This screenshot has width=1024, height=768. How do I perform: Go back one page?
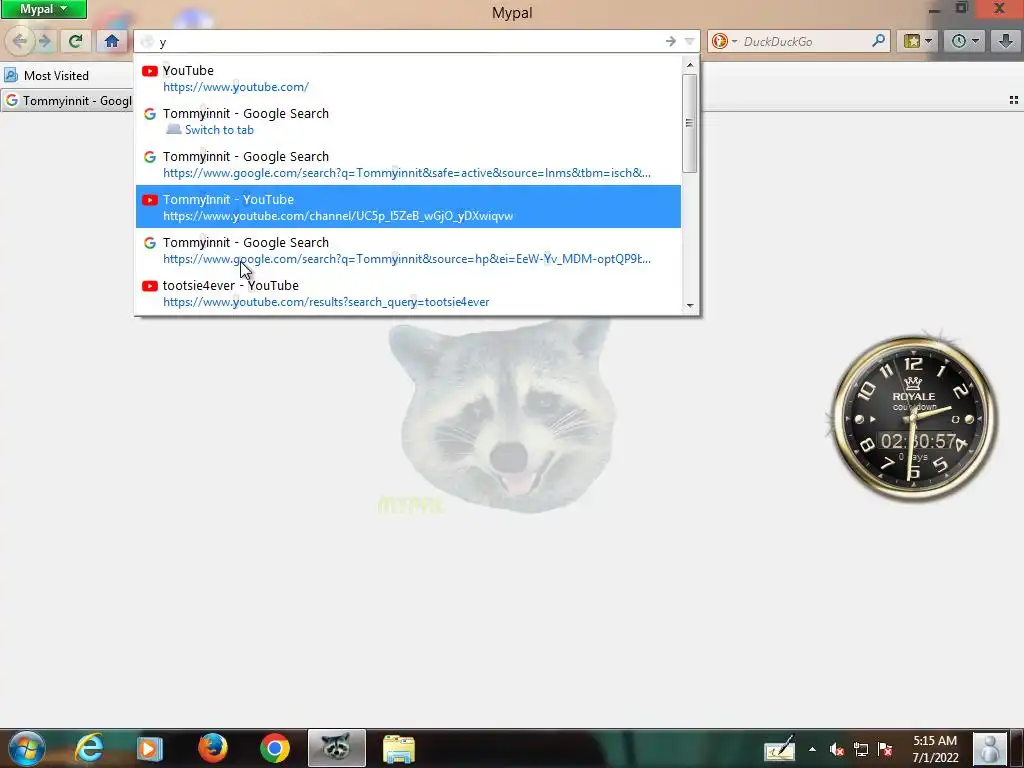[19, 42]
